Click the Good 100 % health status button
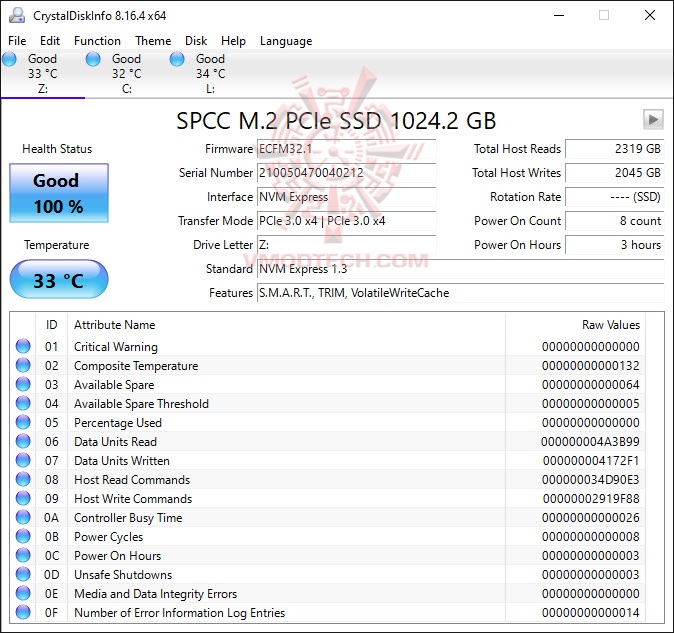This screenshot has height=633, width=674. point(59,193)
